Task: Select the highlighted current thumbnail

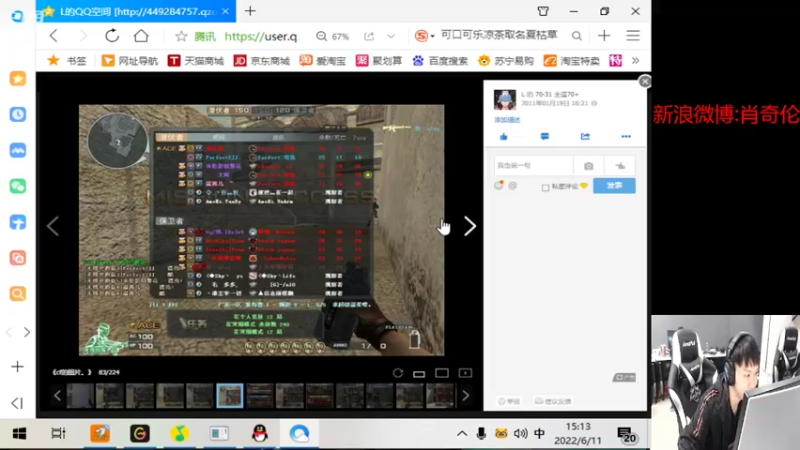Action: coord(230,395)
